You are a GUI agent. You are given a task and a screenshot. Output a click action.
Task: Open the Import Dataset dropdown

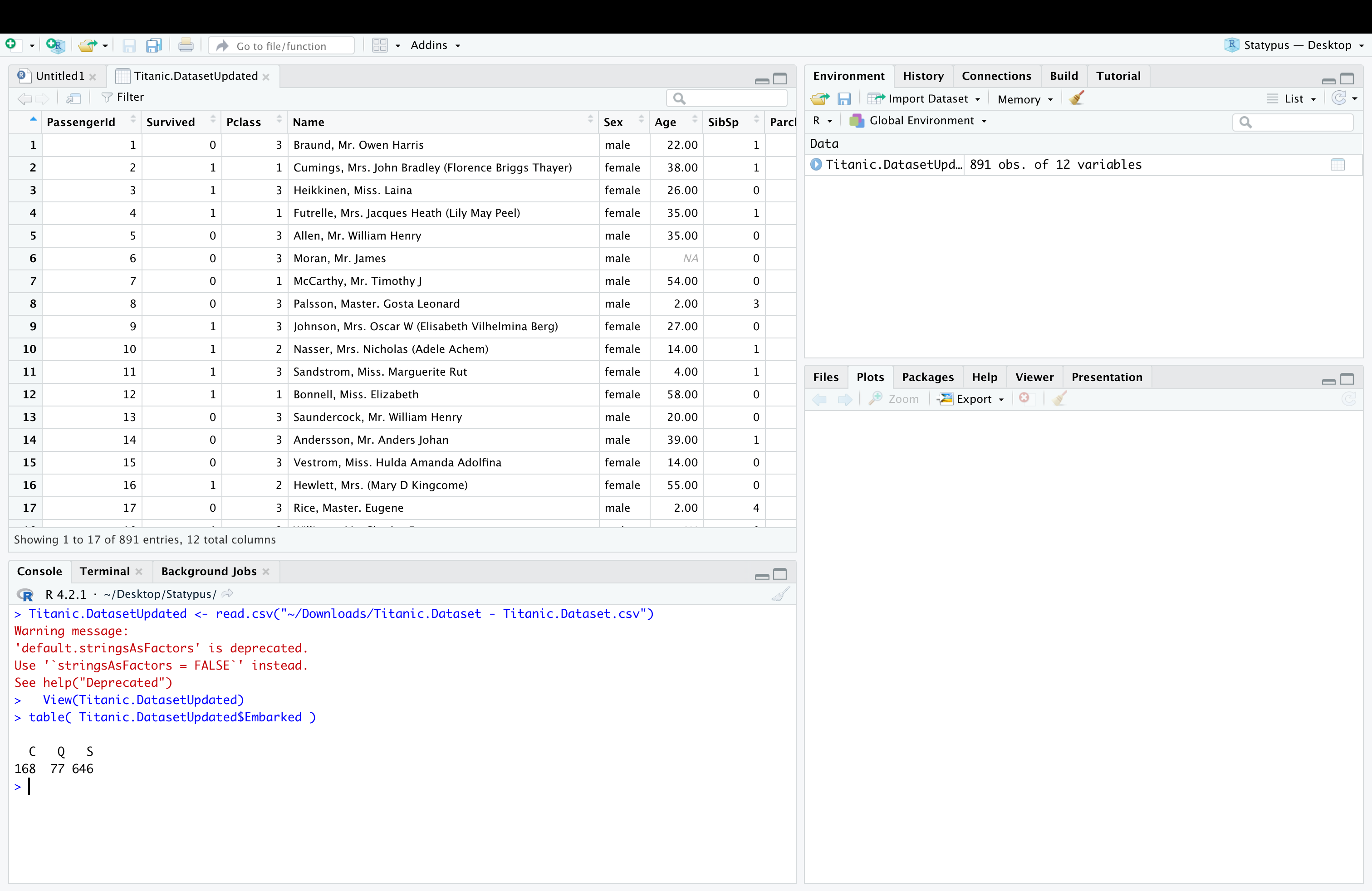[924, 99]
